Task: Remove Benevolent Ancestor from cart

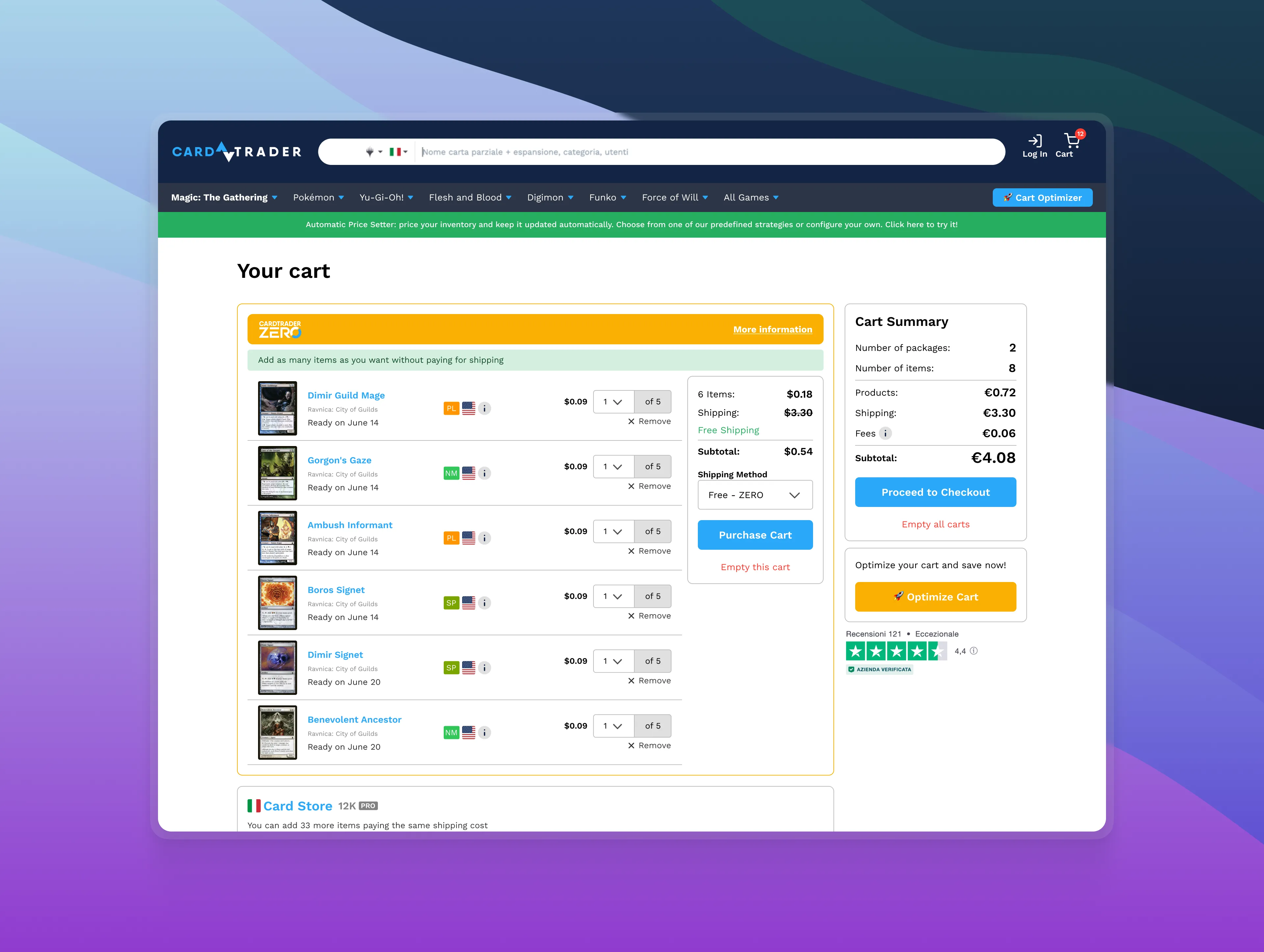Action: point(649,746)
